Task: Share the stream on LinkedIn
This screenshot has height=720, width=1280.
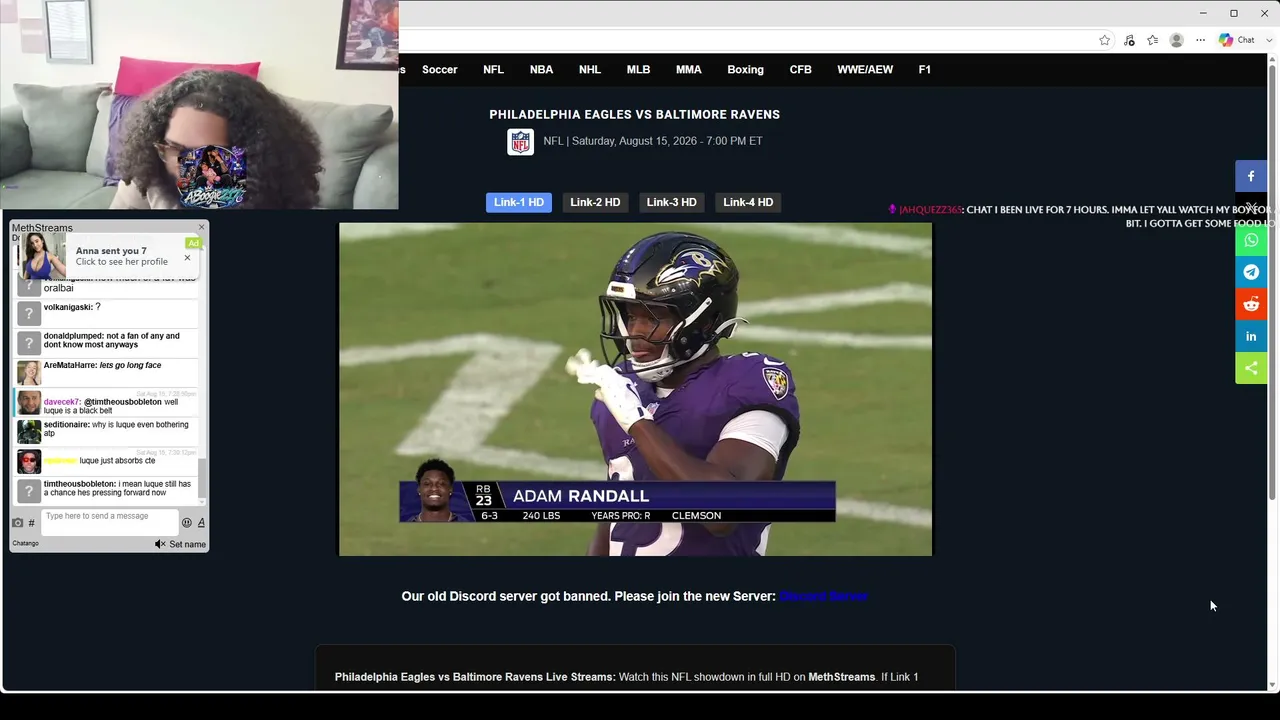Action: tap(1251, 336)
